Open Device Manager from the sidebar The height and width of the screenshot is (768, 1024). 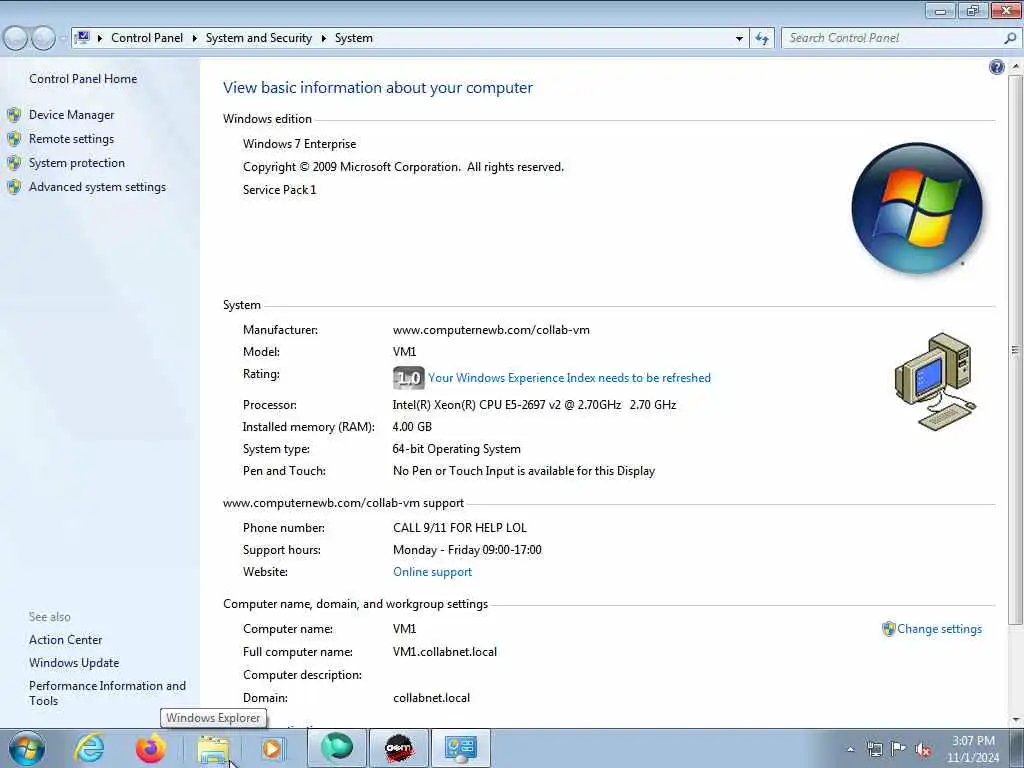click(71, 115)
